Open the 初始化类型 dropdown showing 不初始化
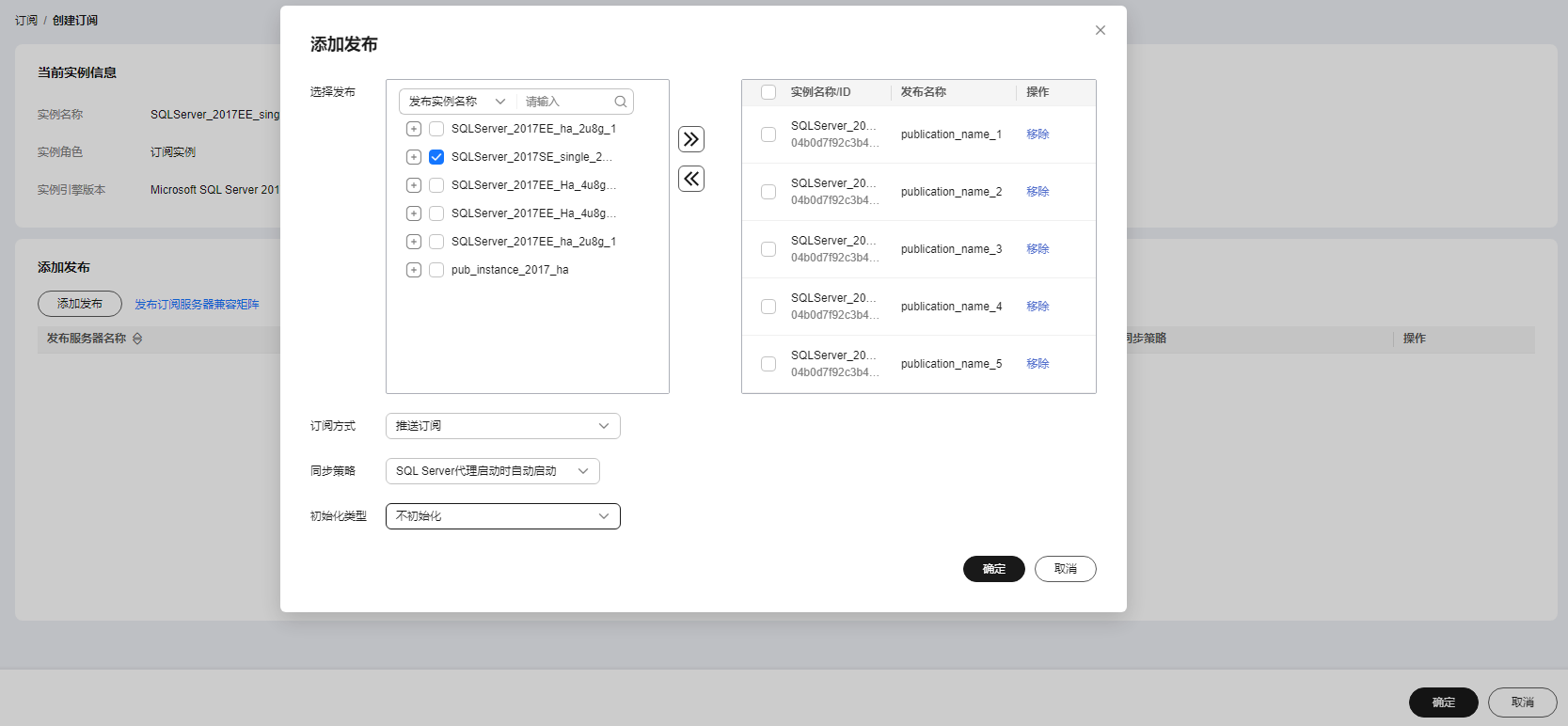This screenshot has width=1568, height=726. coord(503,516)
